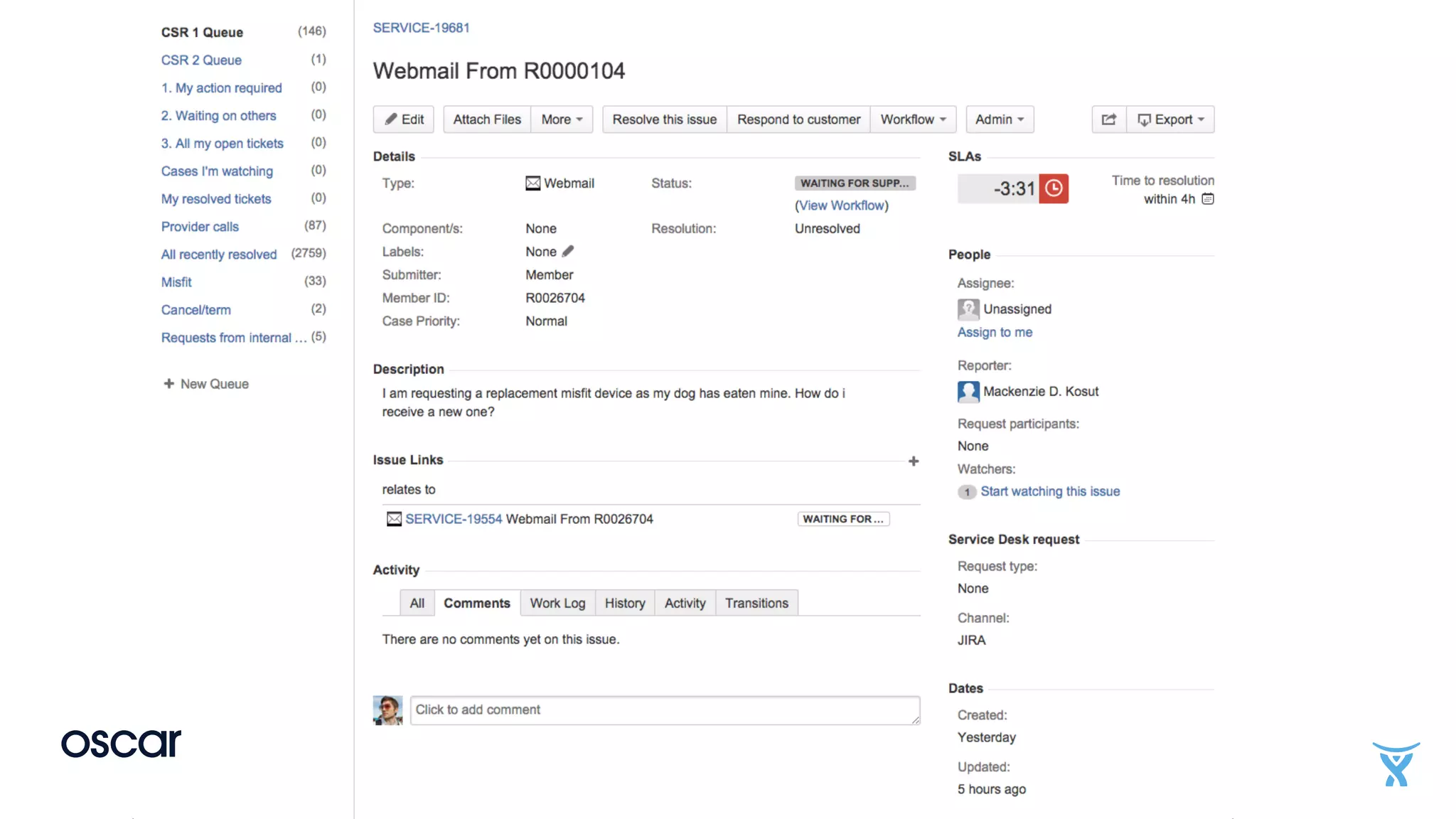Click into the add comment field

(x=664, y=710)
